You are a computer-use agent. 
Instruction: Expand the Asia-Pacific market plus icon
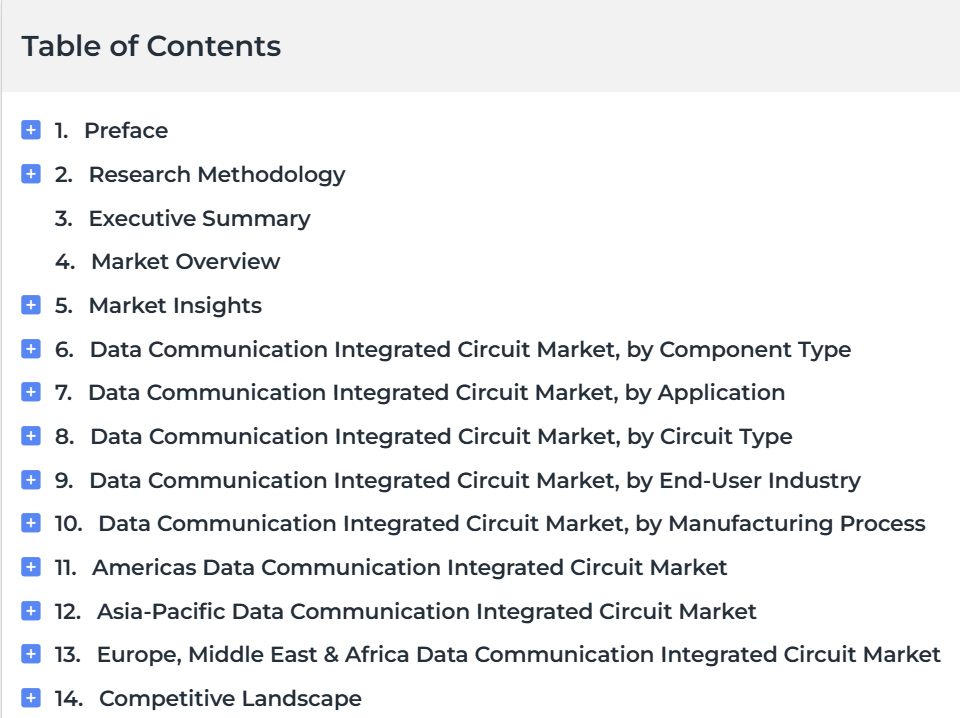point(31,611)
